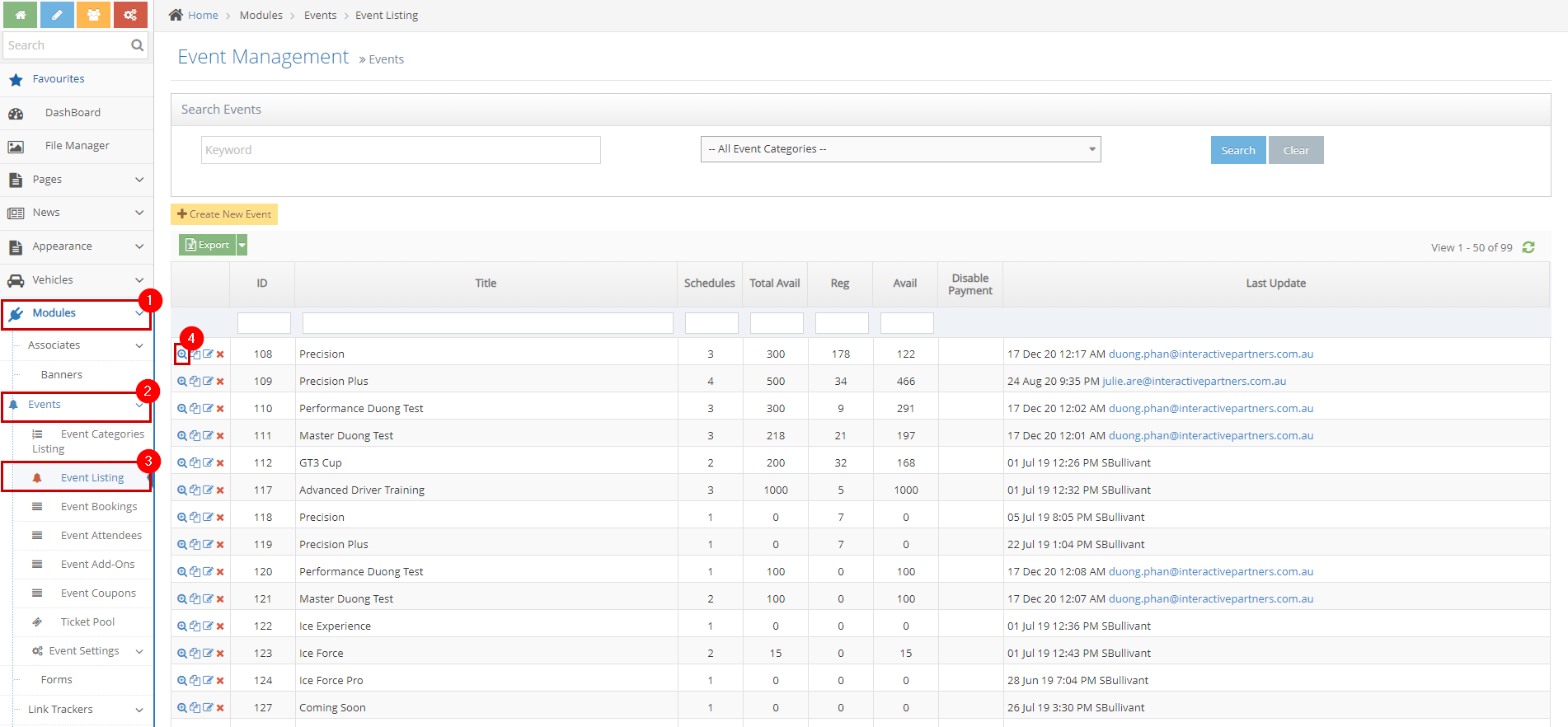Delete event ID 111
Image resolution: width=1568 pixels, height=727 pixels.
pos(220,436)
